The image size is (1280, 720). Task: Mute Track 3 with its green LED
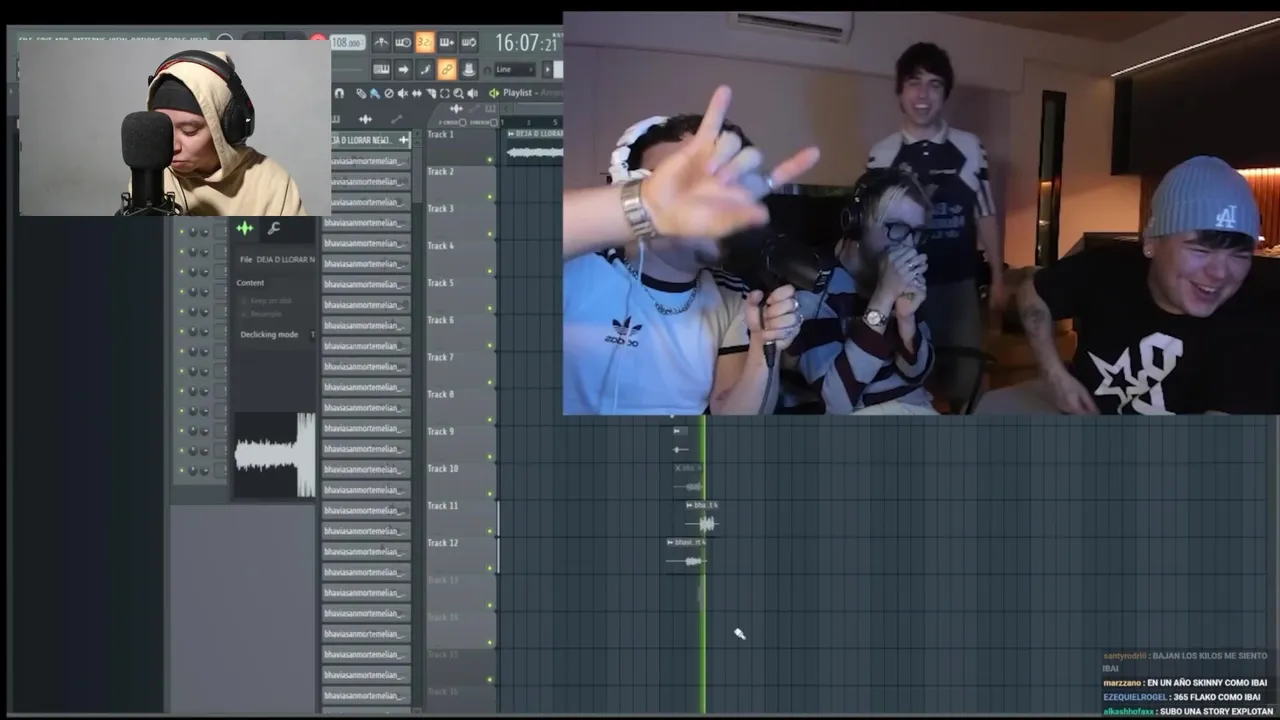[x=490, y=234]
